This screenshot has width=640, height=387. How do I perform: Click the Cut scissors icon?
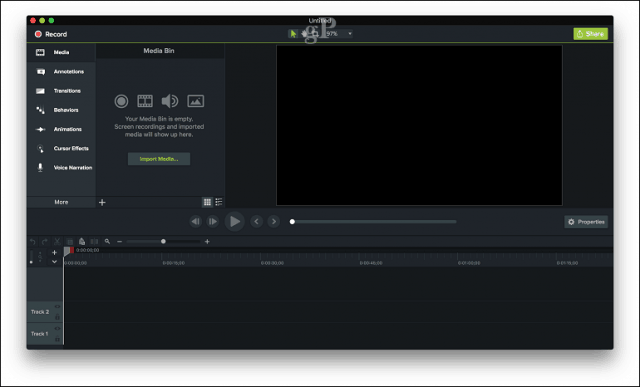click(57, 242)
